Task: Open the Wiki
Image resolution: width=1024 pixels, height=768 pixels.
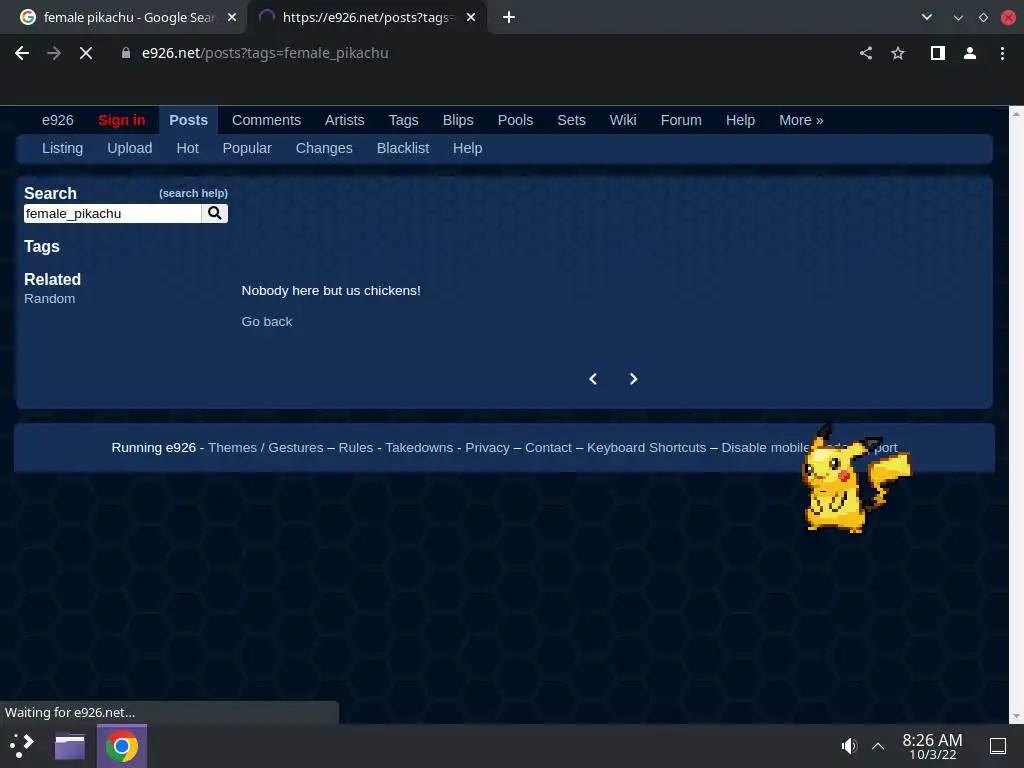Action: point(623,120)
